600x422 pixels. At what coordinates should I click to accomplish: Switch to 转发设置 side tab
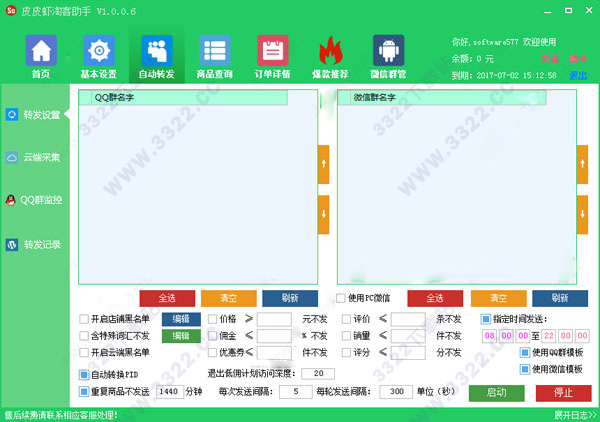point(42,115)
